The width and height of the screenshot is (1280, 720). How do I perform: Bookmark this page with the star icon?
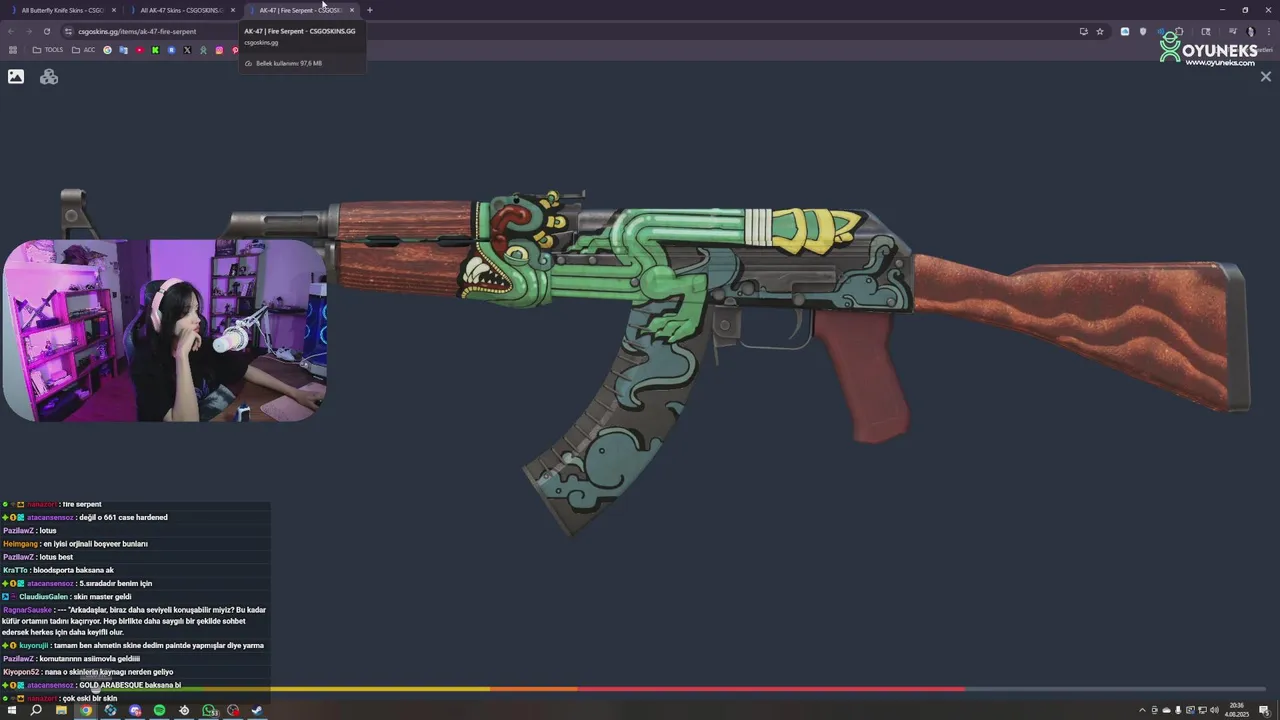[1100, 31]
